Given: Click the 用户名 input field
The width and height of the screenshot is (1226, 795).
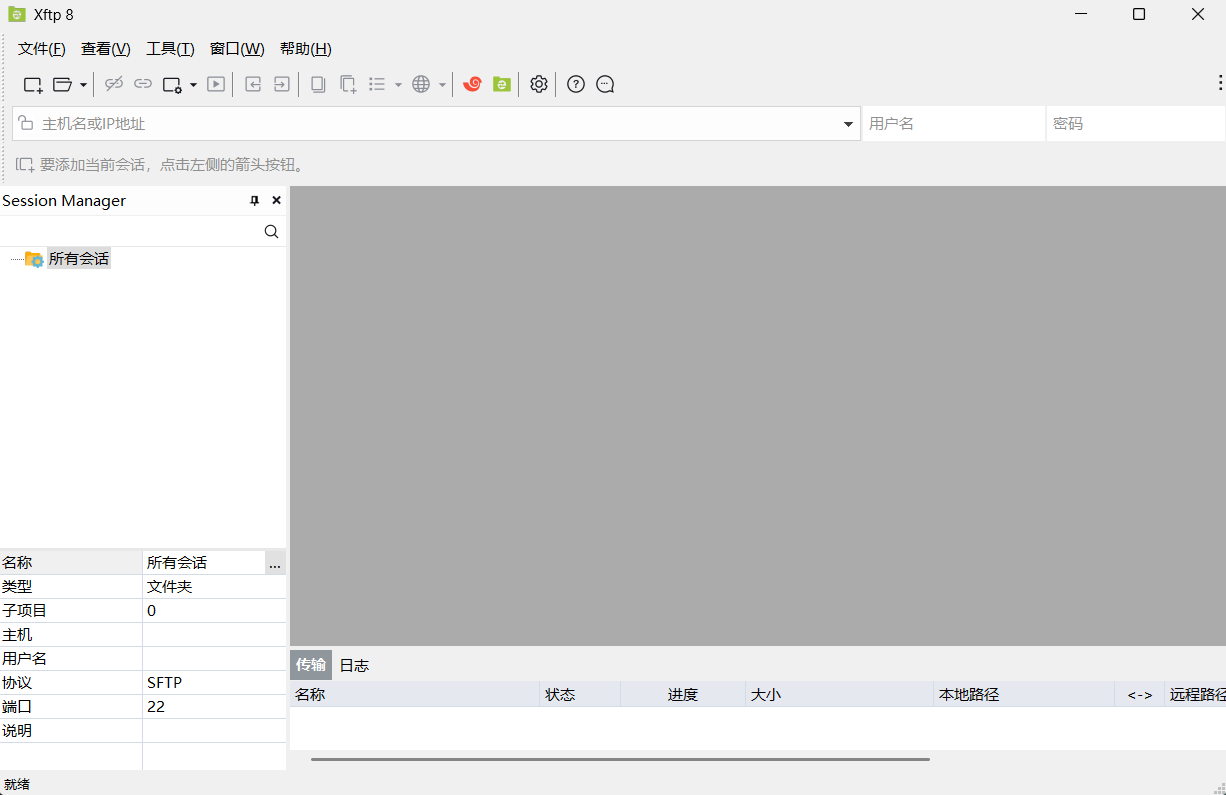Looking at the screenshot, I should 954,124.
